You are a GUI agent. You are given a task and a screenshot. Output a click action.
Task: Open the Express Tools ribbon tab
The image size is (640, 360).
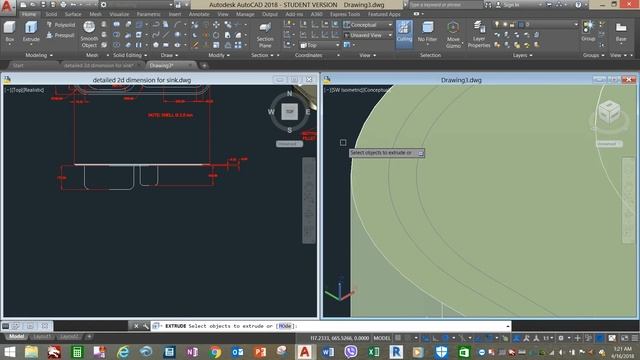(345, 14)
